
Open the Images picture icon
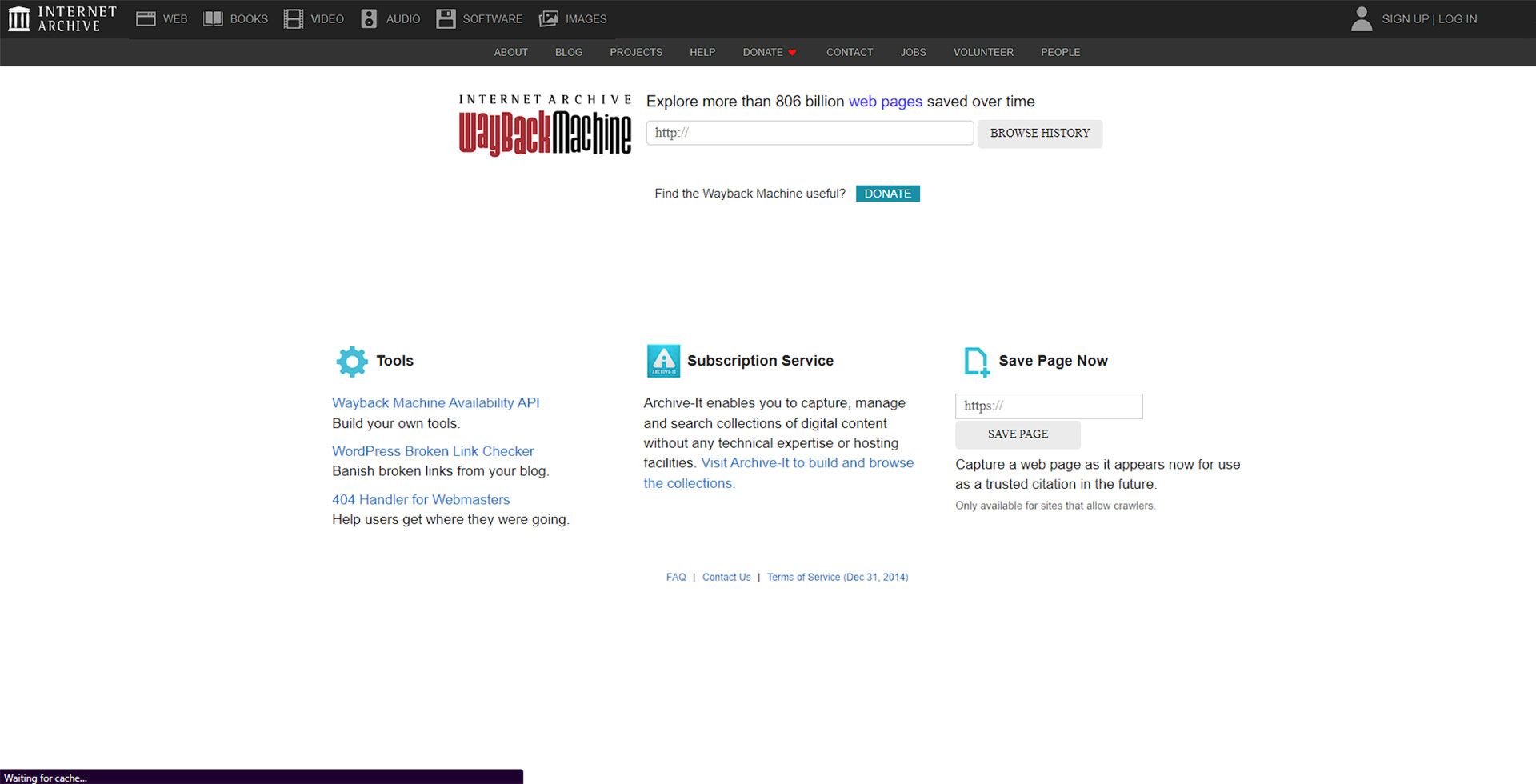pyautogui.click(x=549, y=18)
